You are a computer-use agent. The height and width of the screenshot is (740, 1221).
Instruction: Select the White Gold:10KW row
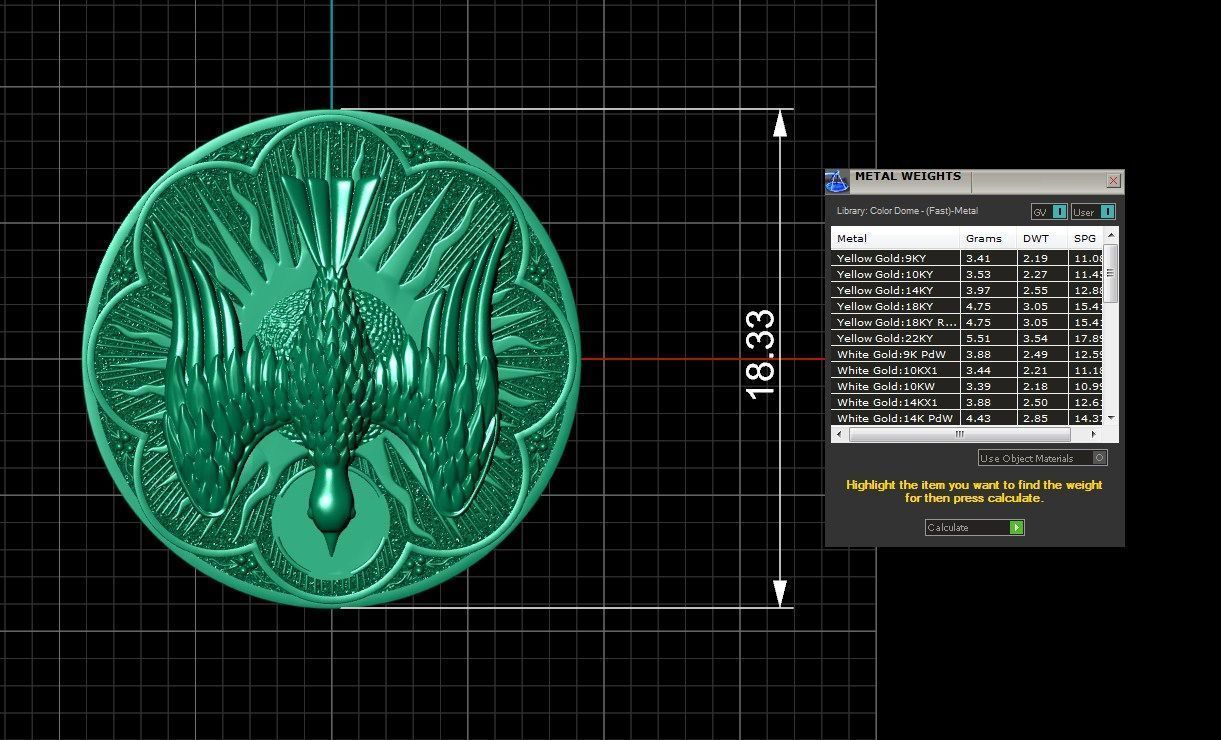point(968,386)
